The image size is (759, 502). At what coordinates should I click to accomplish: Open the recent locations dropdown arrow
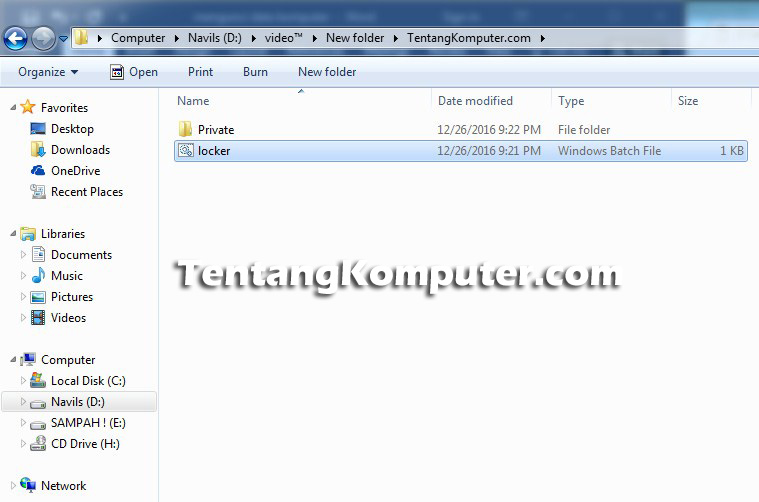tap(63, 39)
